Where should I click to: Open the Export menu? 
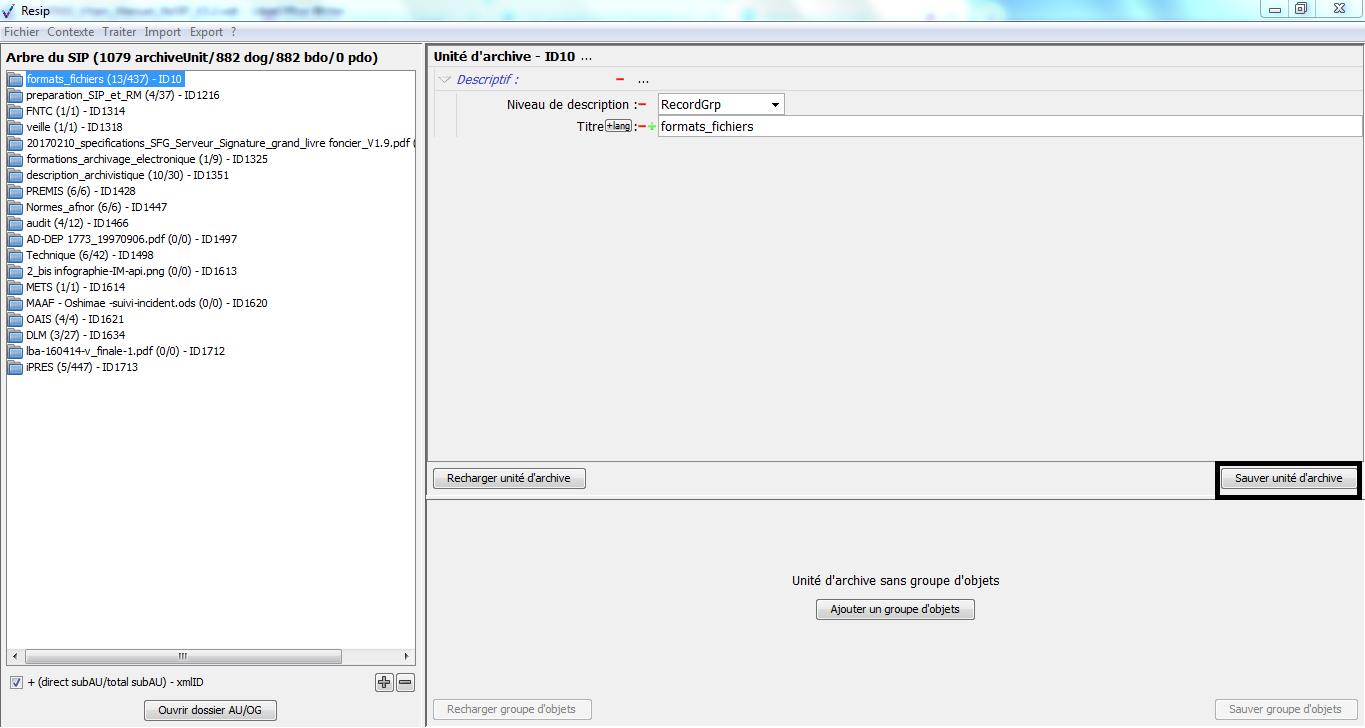tap(206, 32)
